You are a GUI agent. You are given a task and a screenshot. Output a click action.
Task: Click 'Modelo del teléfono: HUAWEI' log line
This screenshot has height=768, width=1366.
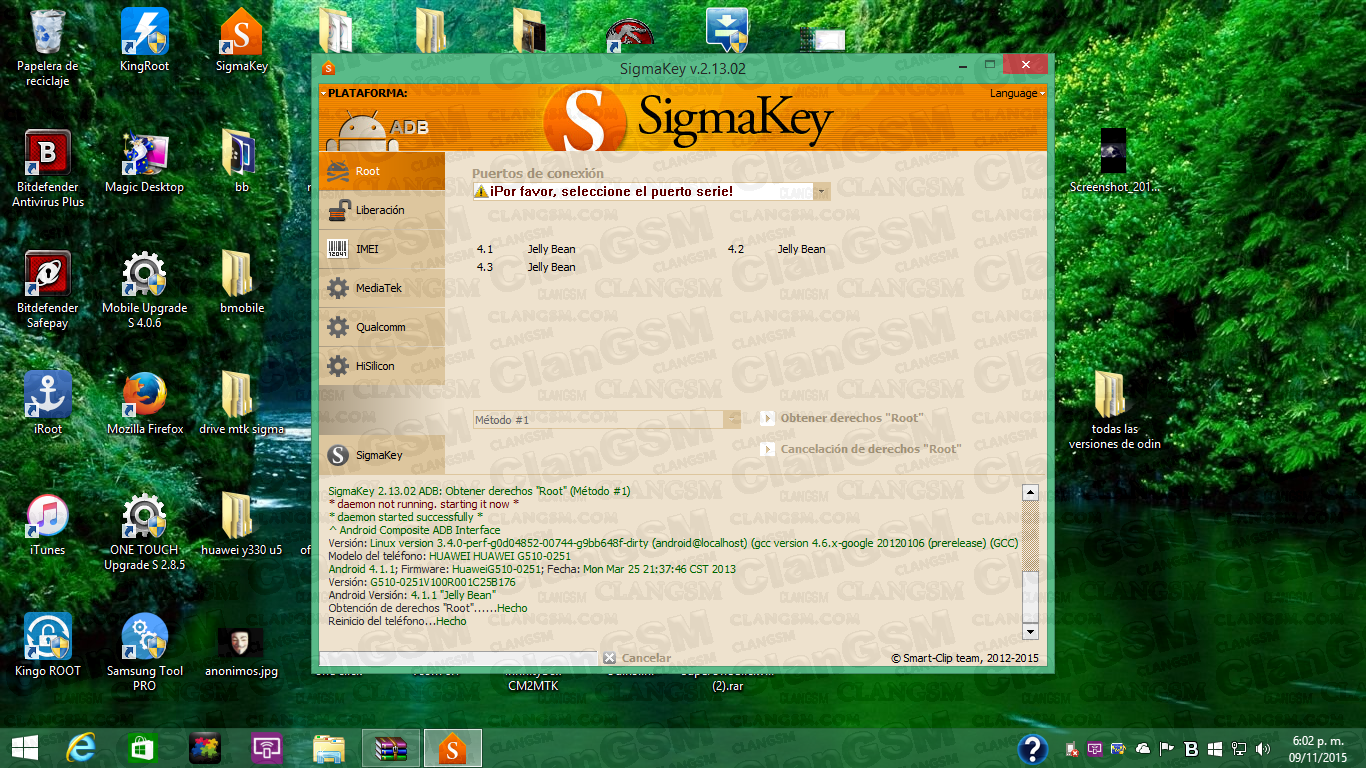(x=449, y=556)
